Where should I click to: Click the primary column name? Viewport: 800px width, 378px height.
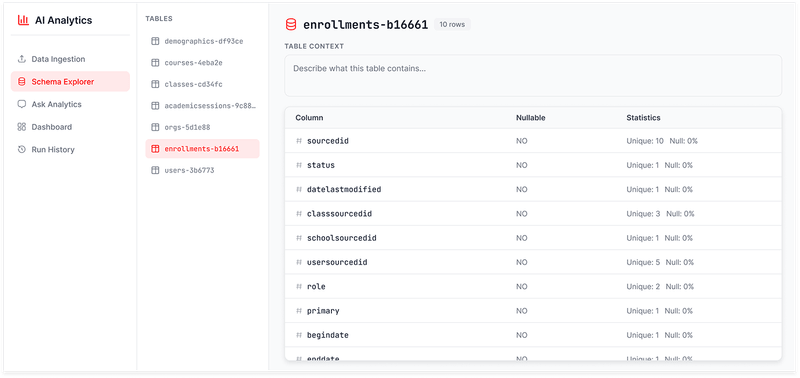pyautogui.click(x=323, y=311)
